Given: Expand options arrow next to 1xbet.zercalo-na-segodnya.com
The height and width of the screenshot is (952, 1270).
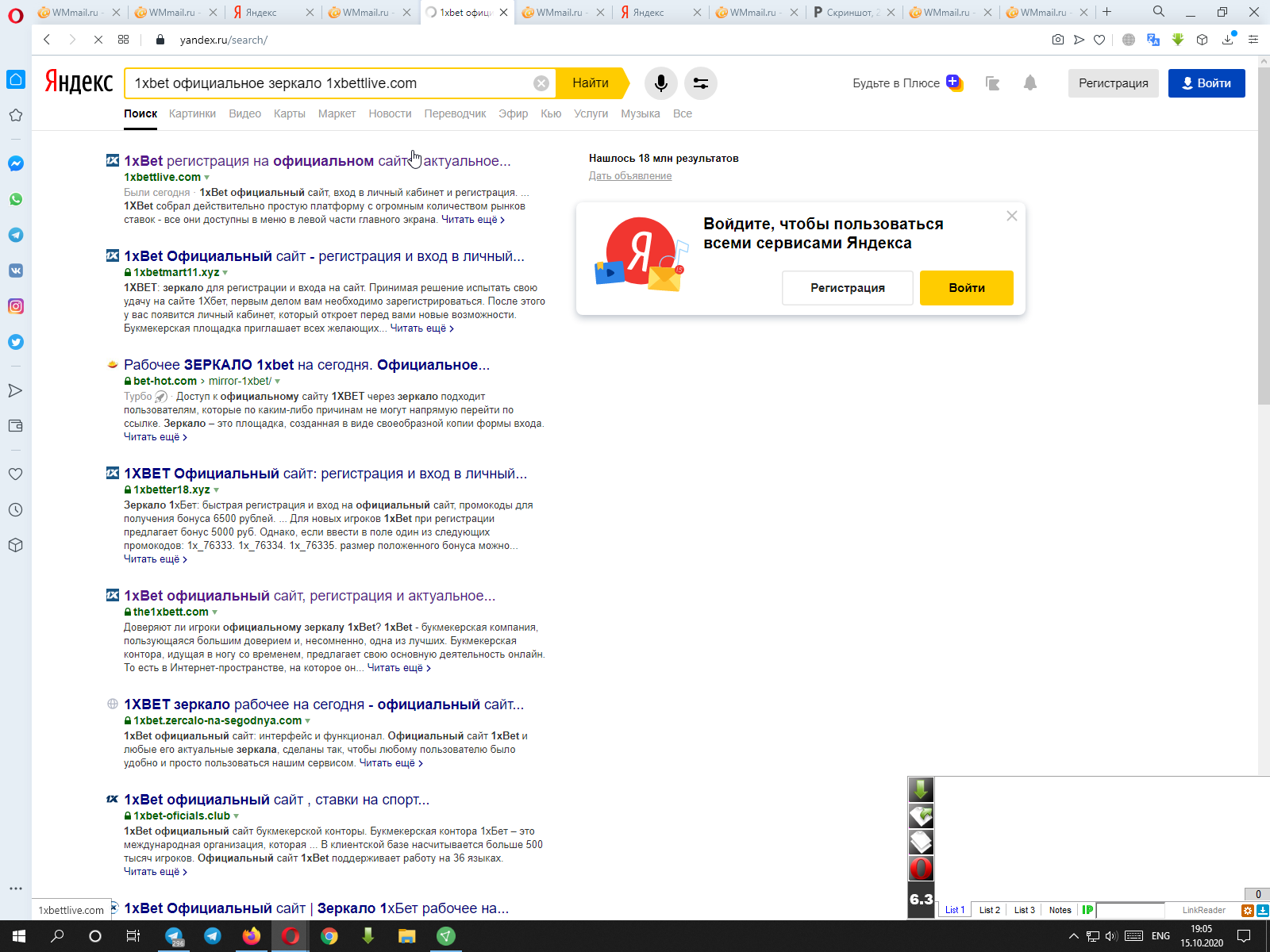Looking at the screenshot, I should (308, 721).
